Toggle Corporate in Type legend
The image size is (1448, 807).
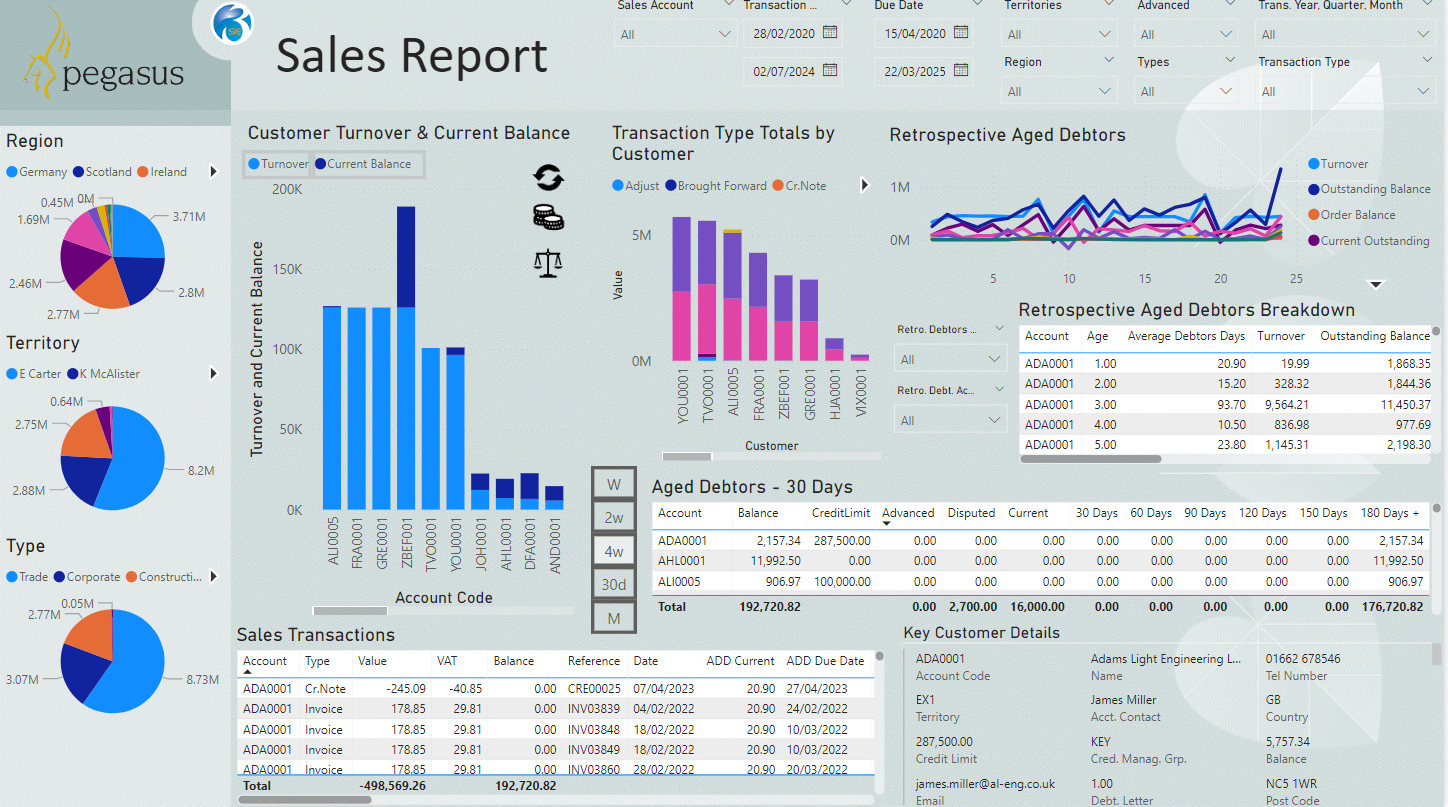click(x=87, y=577)
